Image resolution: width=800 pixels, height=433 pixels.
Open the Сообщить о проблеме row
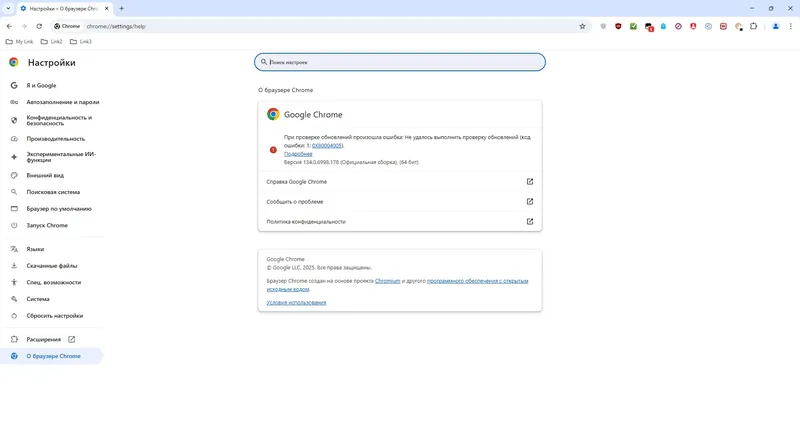(399, 201)
